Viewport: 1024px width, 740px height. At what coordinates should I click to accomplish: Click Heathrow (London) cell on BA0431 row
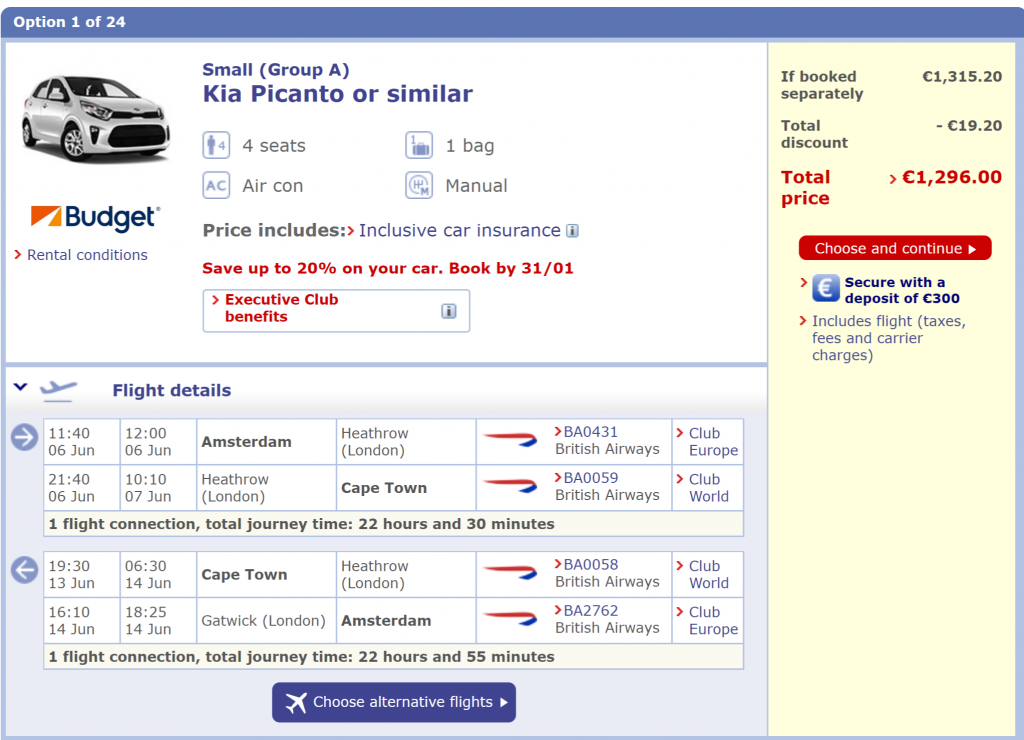point(406,442)
